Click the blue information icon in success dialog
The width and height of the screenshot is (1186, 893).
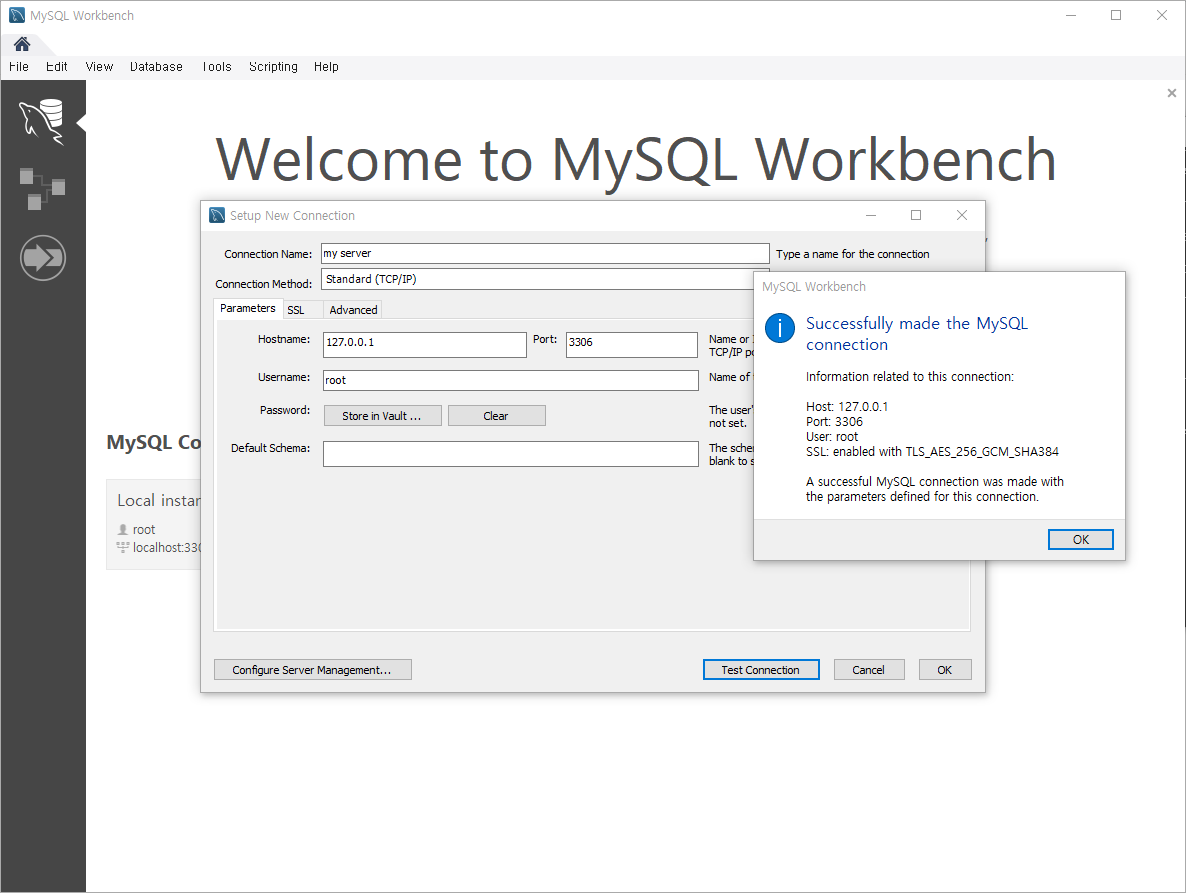(780, 328)
